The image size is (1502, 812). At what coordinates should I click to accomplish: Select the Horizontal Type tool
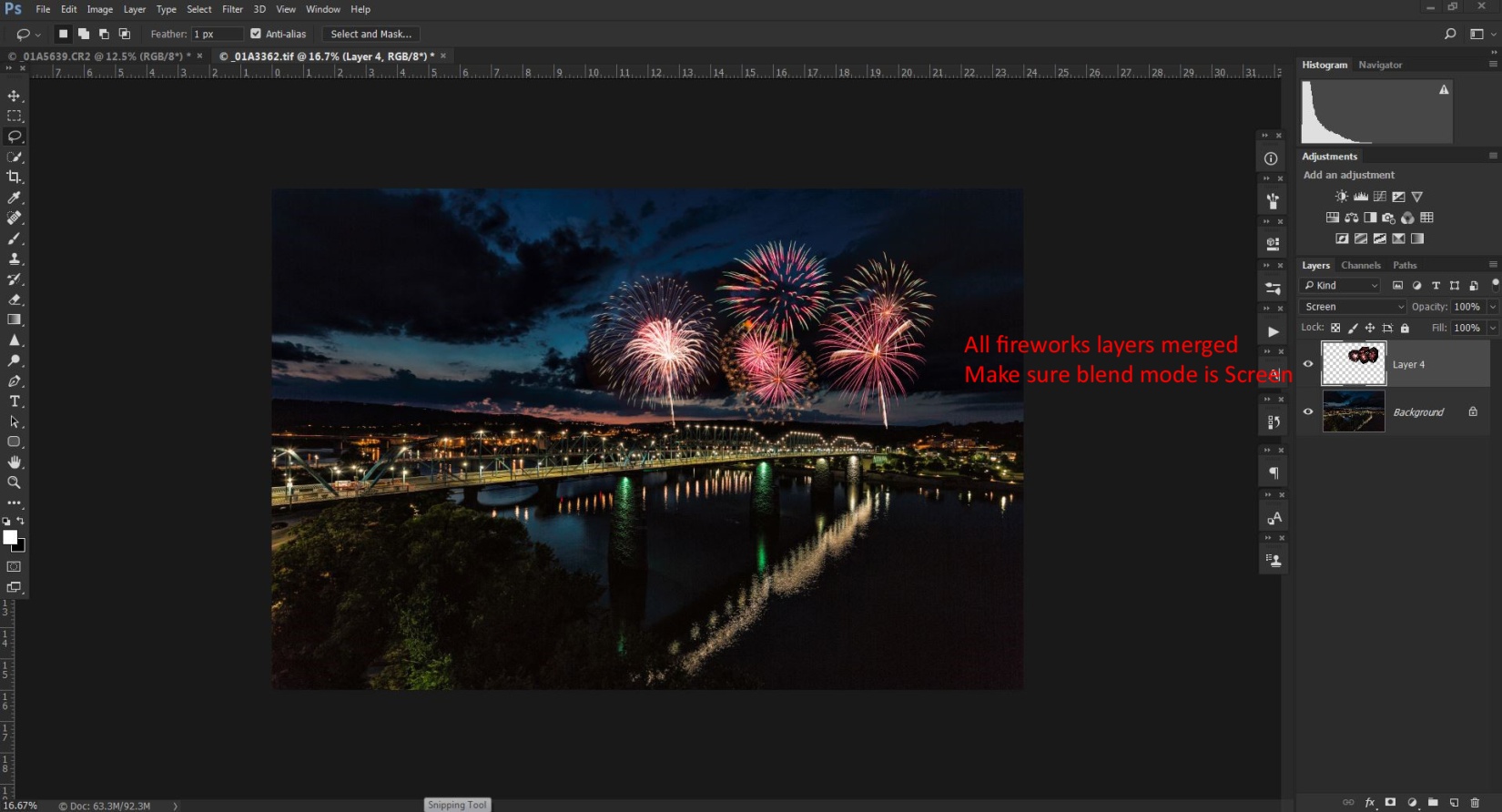[14, 401]
